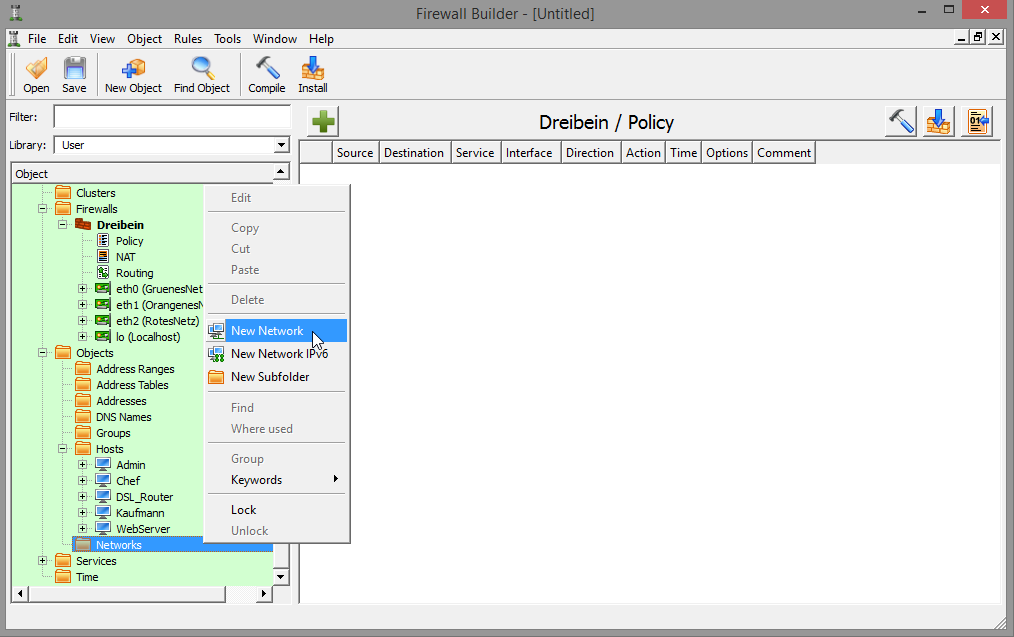Click the tree's vertical scrollbar down arrow
The height and width of the screenshot is (637, 1014).
tap(281, 576)
